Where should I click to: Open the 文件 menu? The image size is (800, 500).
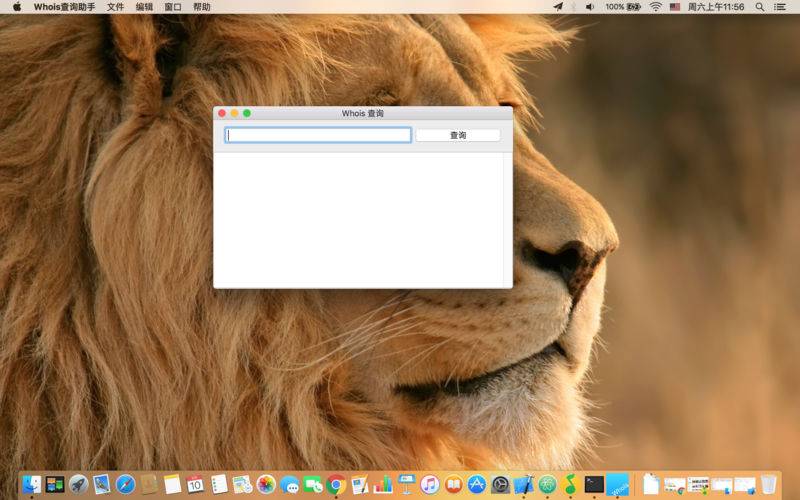tap(116, 7)
